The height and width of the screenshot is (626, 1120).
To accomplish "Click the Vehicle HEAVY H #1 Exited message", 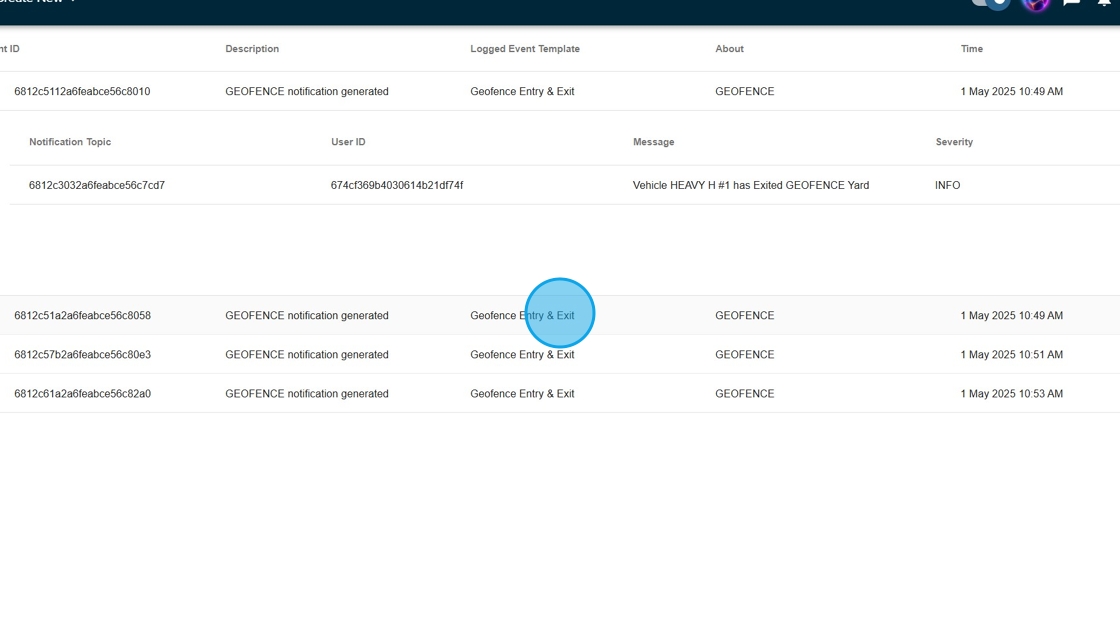I will [x=750, y=185].
